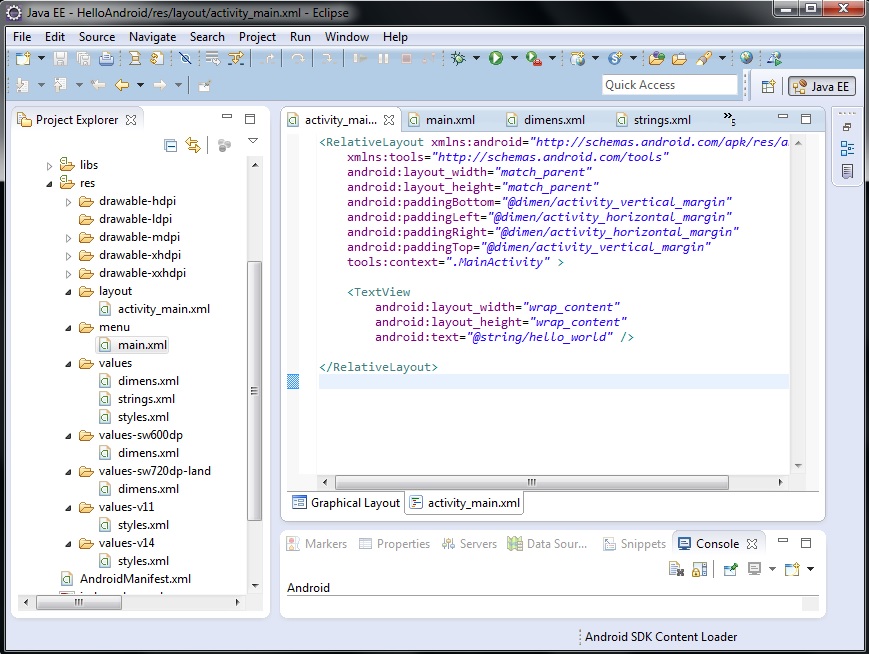Open the Navigate menu

(152, 37)
